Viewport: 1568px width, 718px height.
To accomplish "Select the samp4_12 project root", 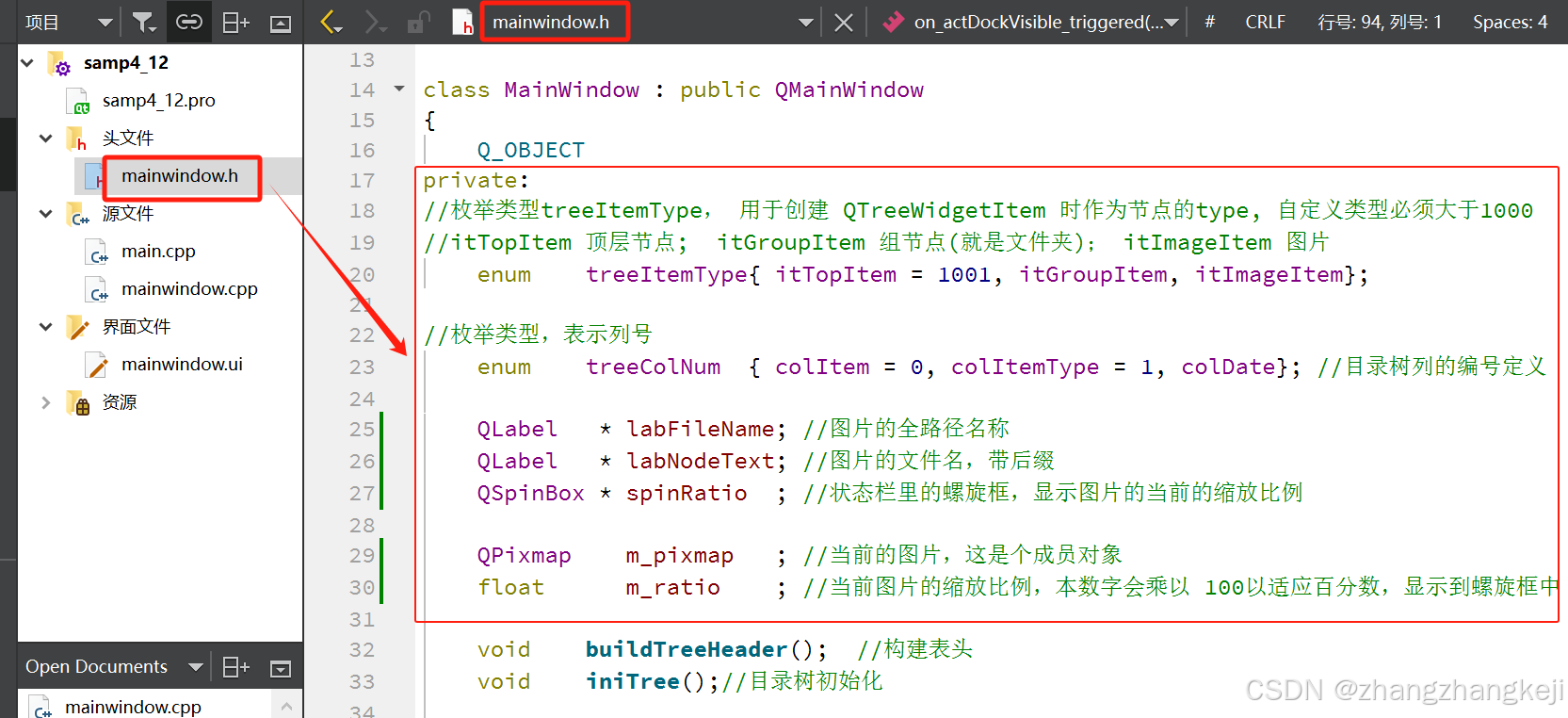I will (125, 62).
